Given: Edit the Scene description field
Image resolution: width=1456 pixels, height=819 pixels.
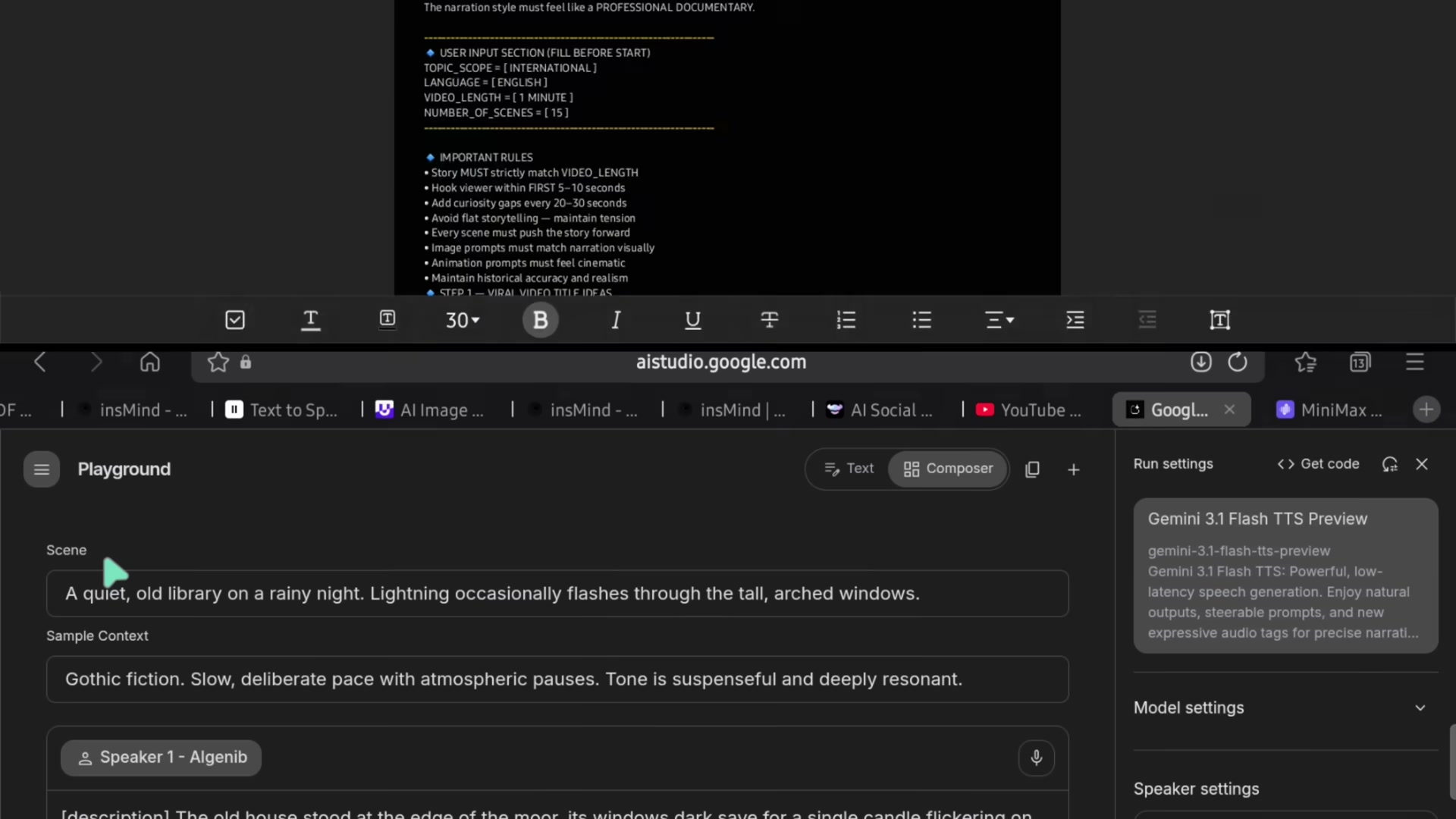Looking at the screenshot, I should 557,594.
